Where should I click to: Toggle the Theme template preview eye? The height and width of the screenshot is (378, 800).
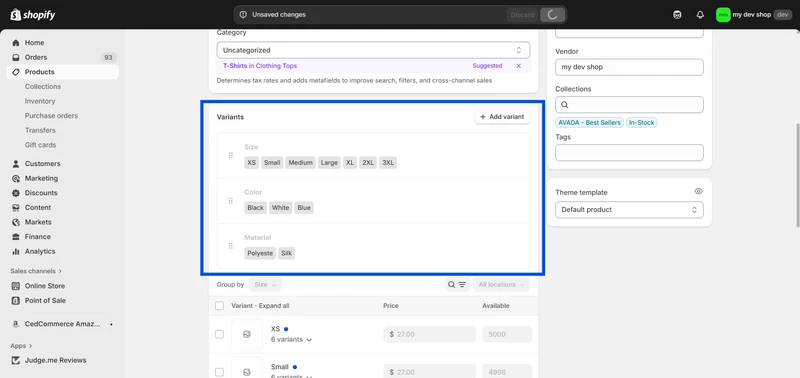(698, 191)
